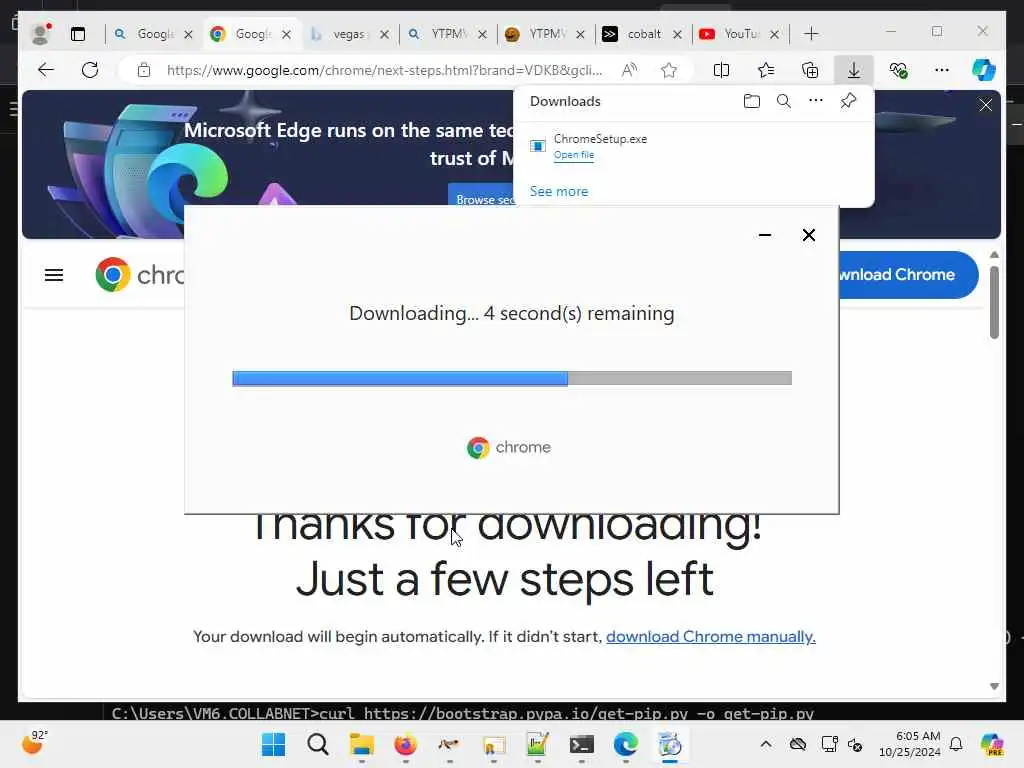
Task: Switch to the vegas Bing tab
Action: 349,34
